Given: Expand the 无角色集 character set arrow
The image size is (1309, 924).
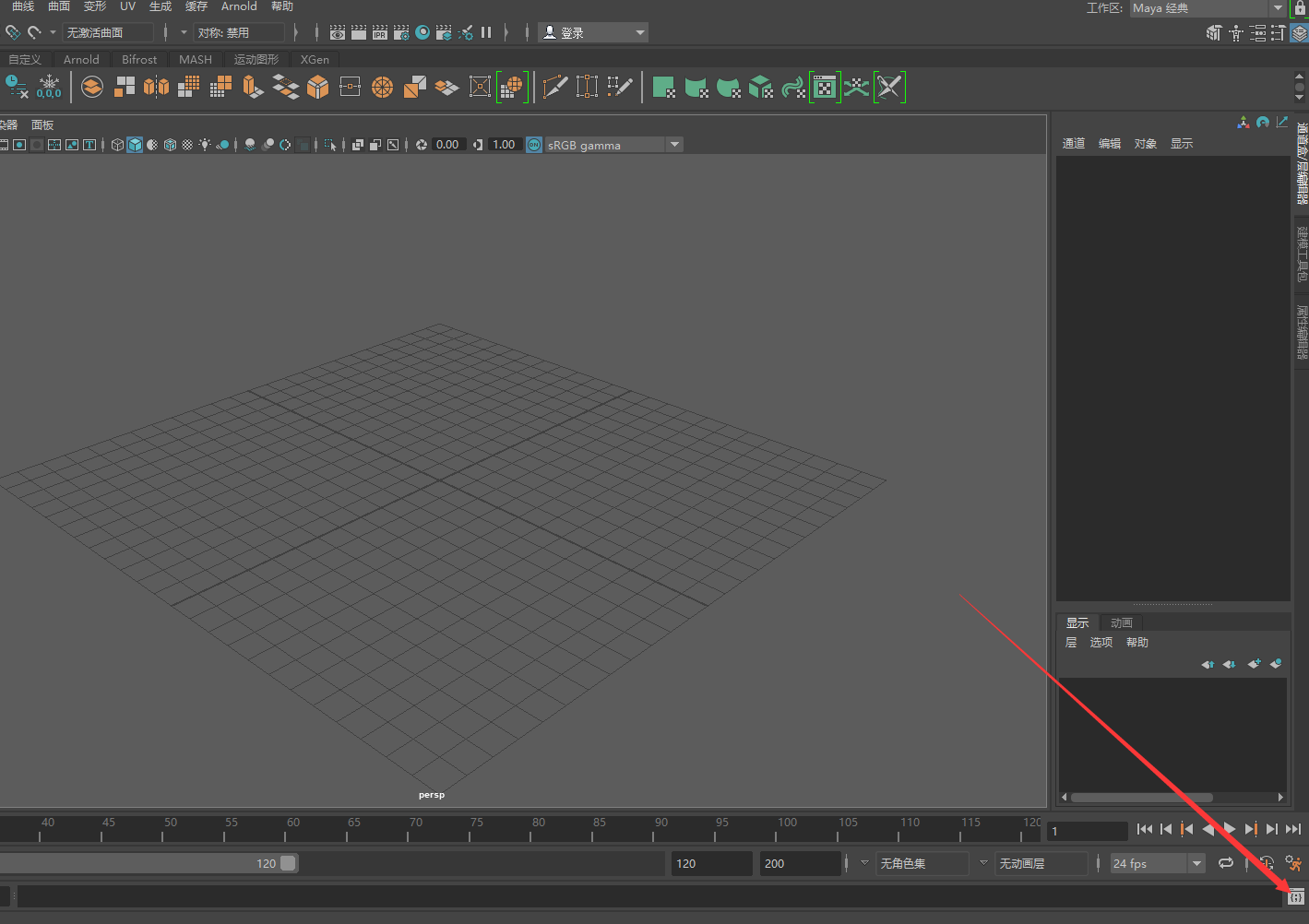Looking at the screenshot, I should pyautogui.click(x=864, y=863).
